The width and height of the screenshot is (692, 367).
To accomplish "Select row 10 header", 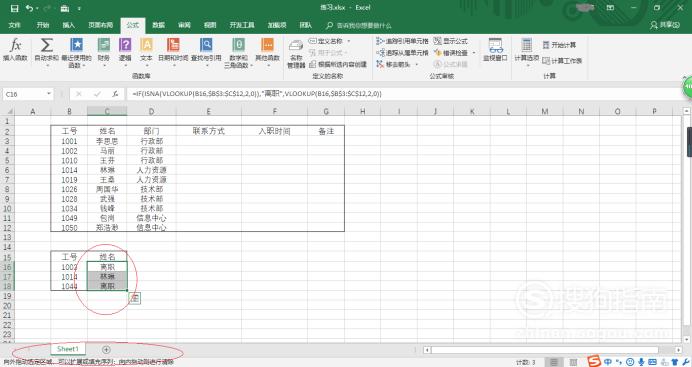I will 7,208.
